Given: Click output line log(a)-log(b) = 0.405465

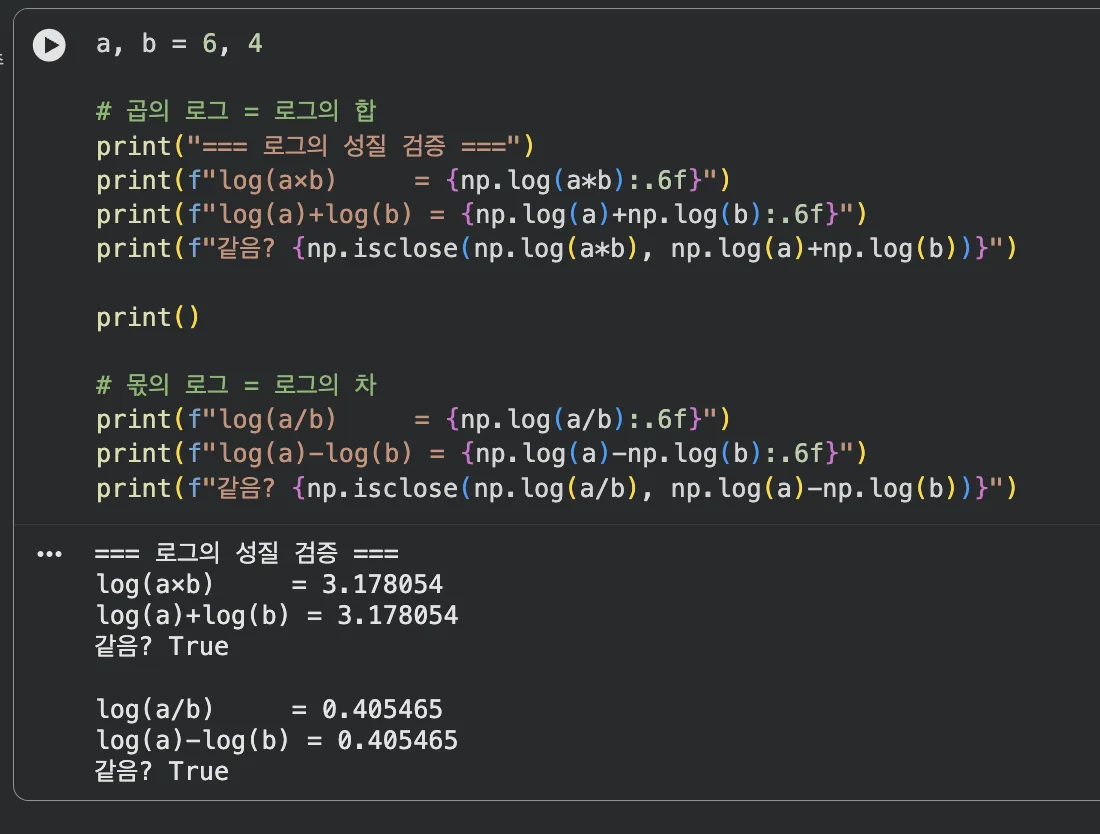Looking at the screenshot, I should (x=277, y=740).
